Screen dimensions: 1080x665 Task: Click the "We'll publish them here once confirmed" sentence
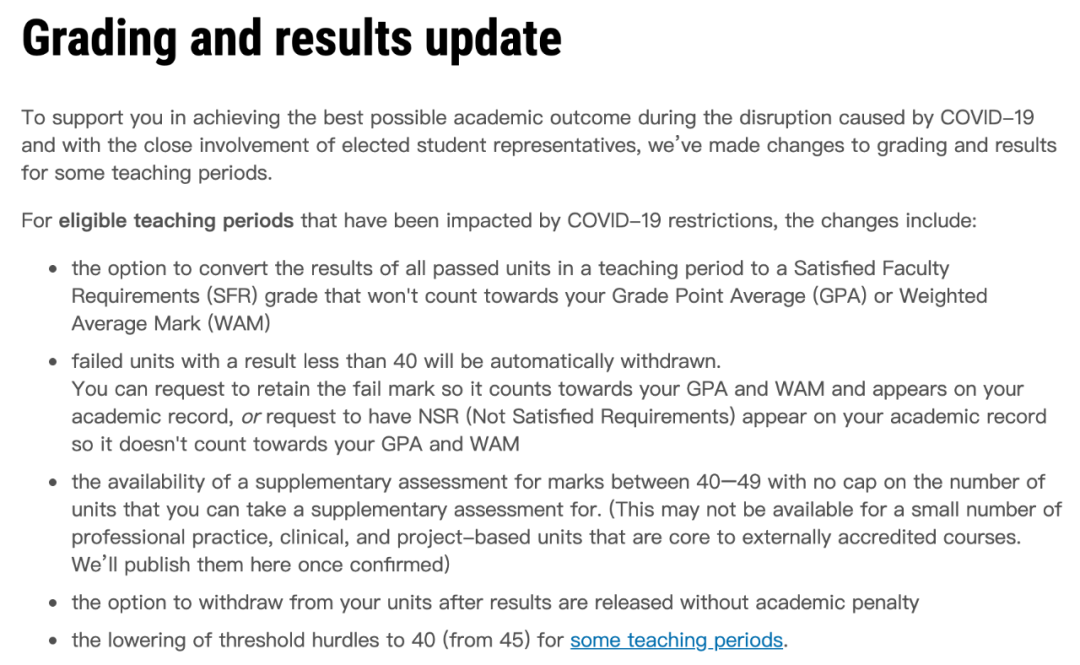[x=260, y=565]
